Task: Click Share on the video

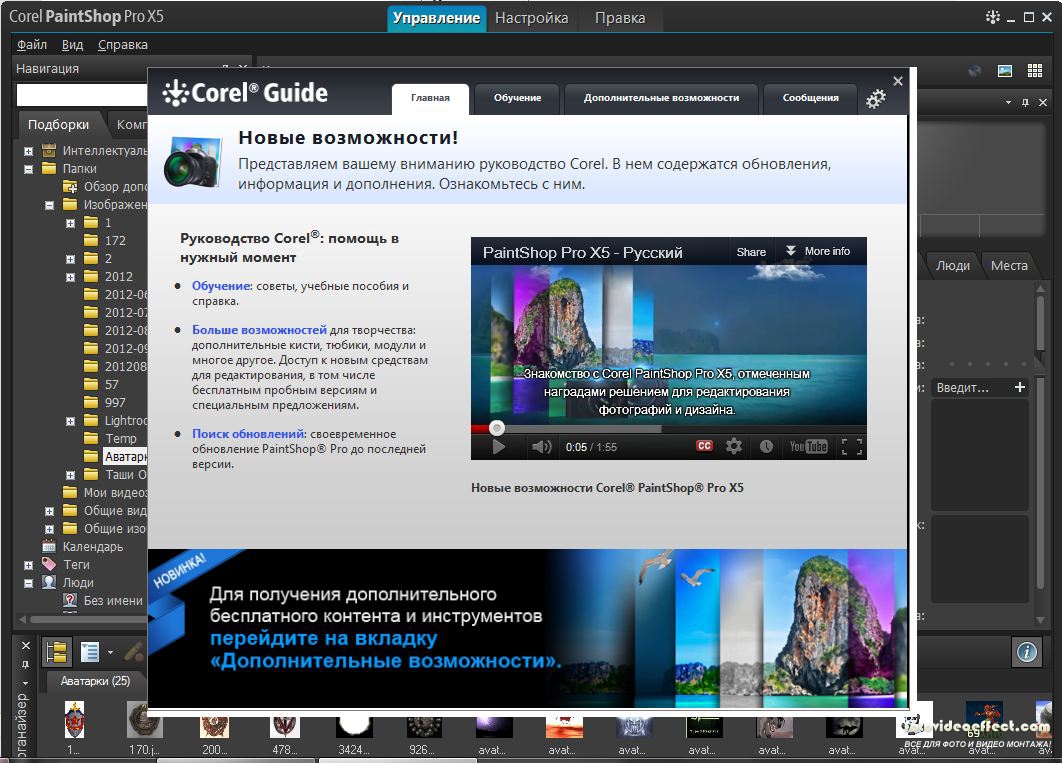Action: tap(751, 252)
